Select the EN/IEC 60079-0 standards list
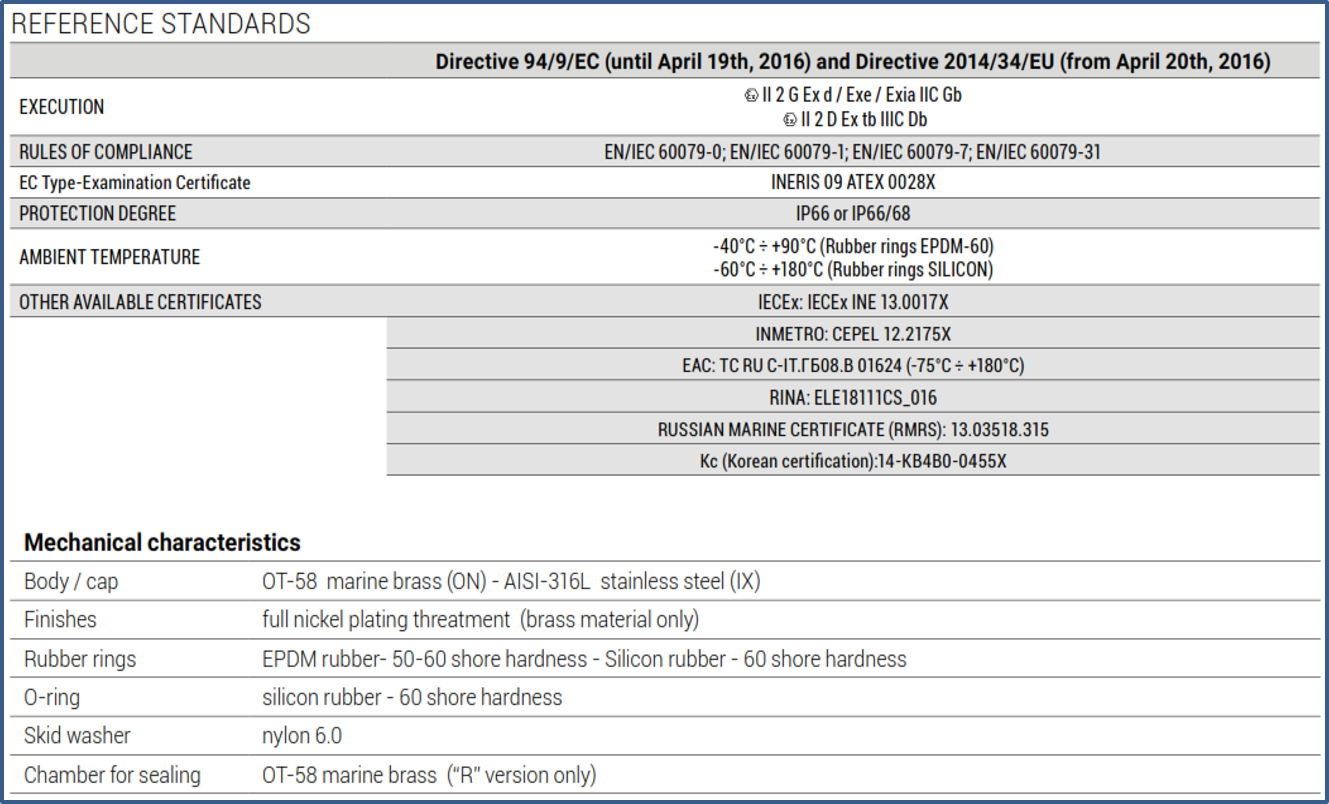The width and height of the screenshot is (1329, 804). coord(853,152)
